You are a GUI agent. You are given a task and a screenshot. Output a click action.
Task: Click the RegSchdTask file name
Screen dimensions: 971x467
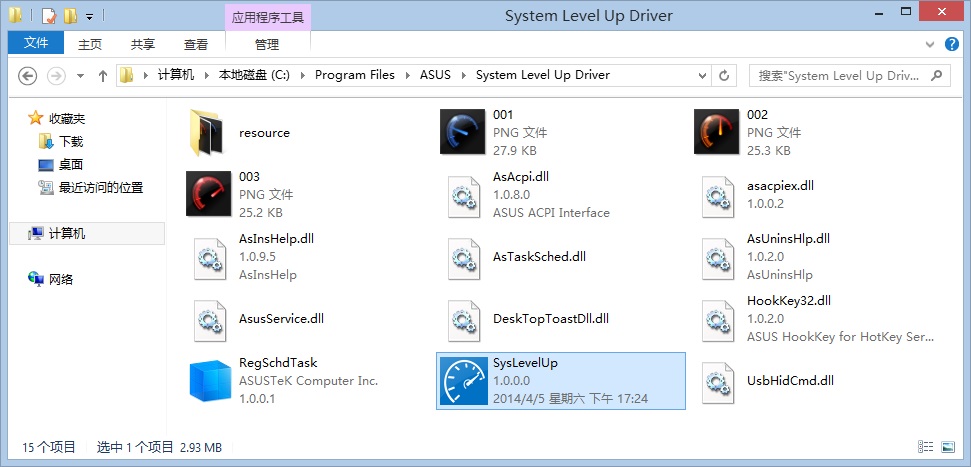[278, 363]
